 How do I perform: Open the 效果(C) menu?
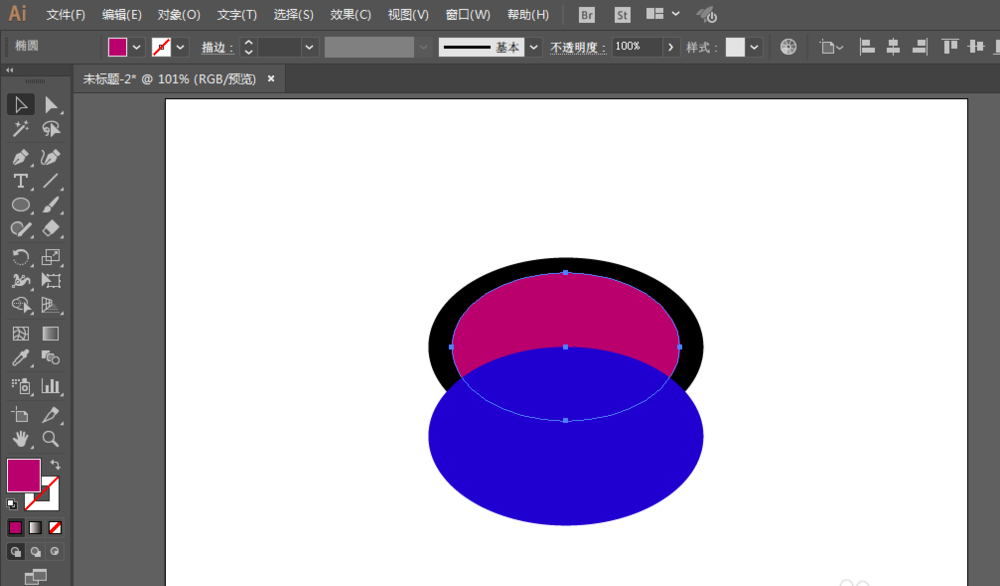[351, 15]
